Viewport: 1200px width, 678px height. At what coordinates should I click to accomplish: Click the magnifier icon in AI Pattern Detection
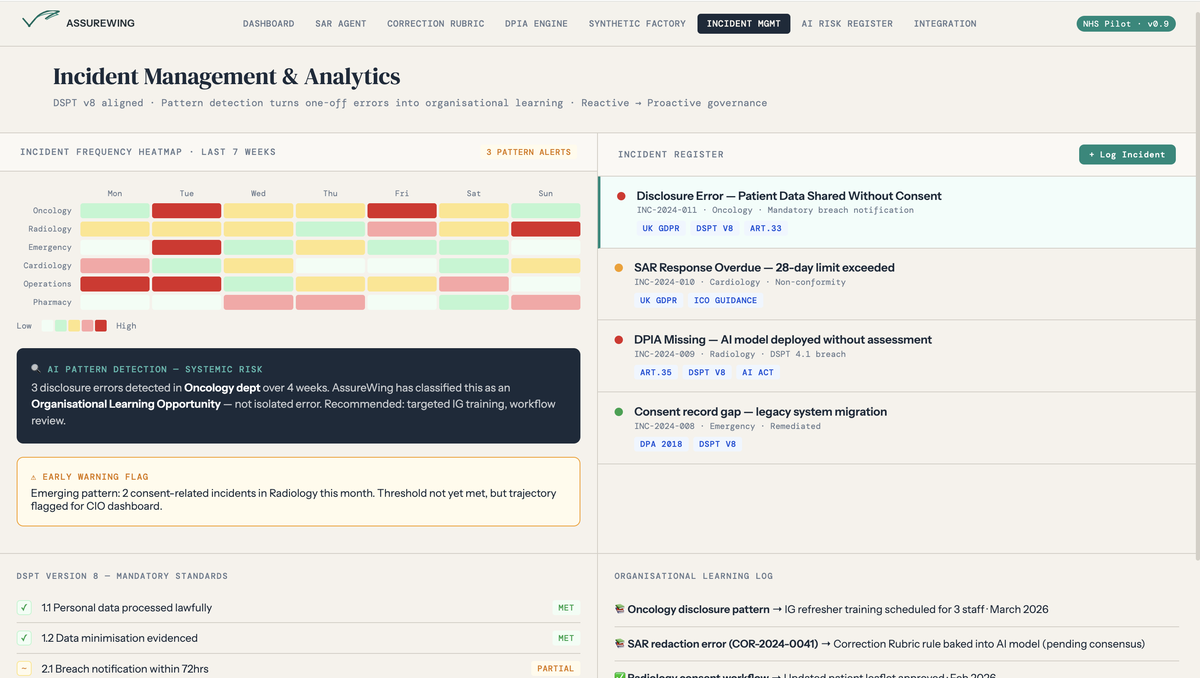[36, 369]
